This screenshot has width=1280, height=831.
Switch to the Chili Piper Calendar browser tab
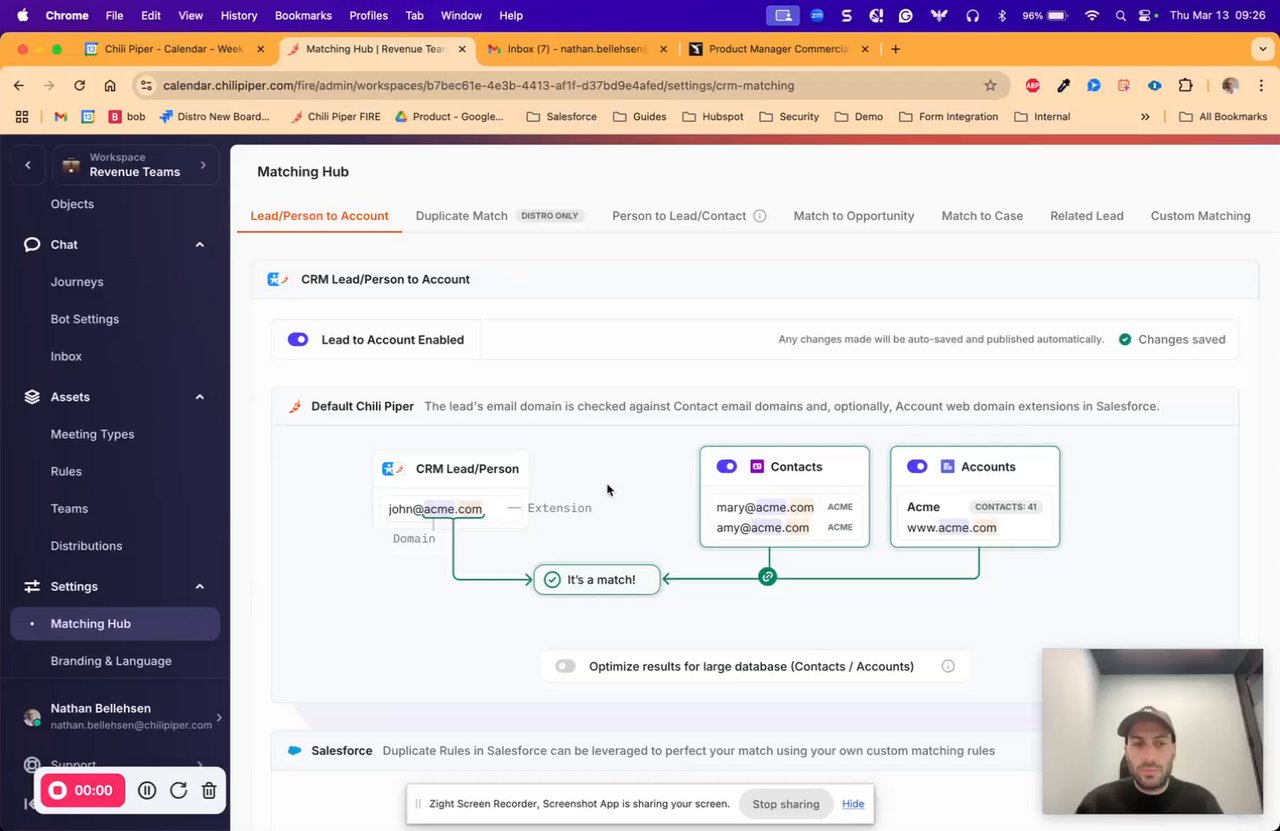click(x=175, y=49)
